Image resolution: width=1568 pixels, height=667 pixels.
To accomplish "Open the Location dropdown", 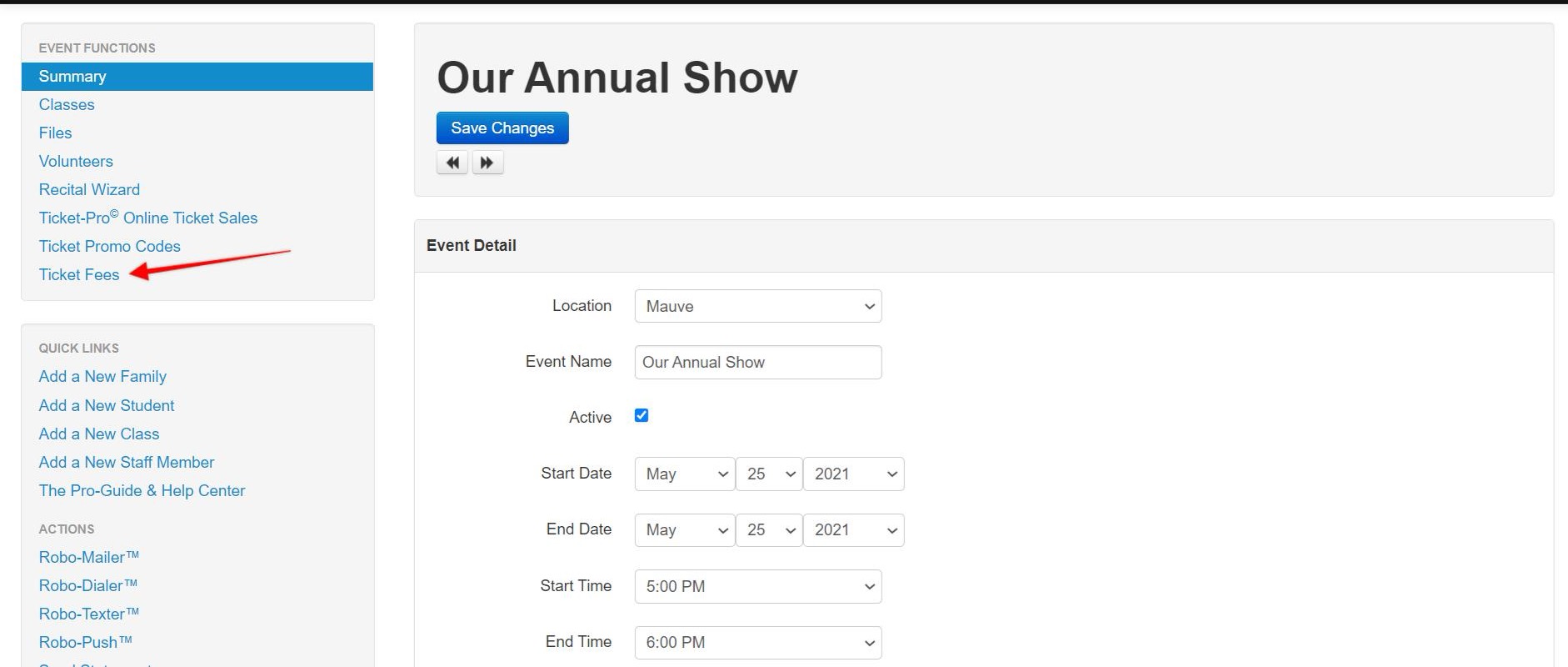I will coord(757,307).
